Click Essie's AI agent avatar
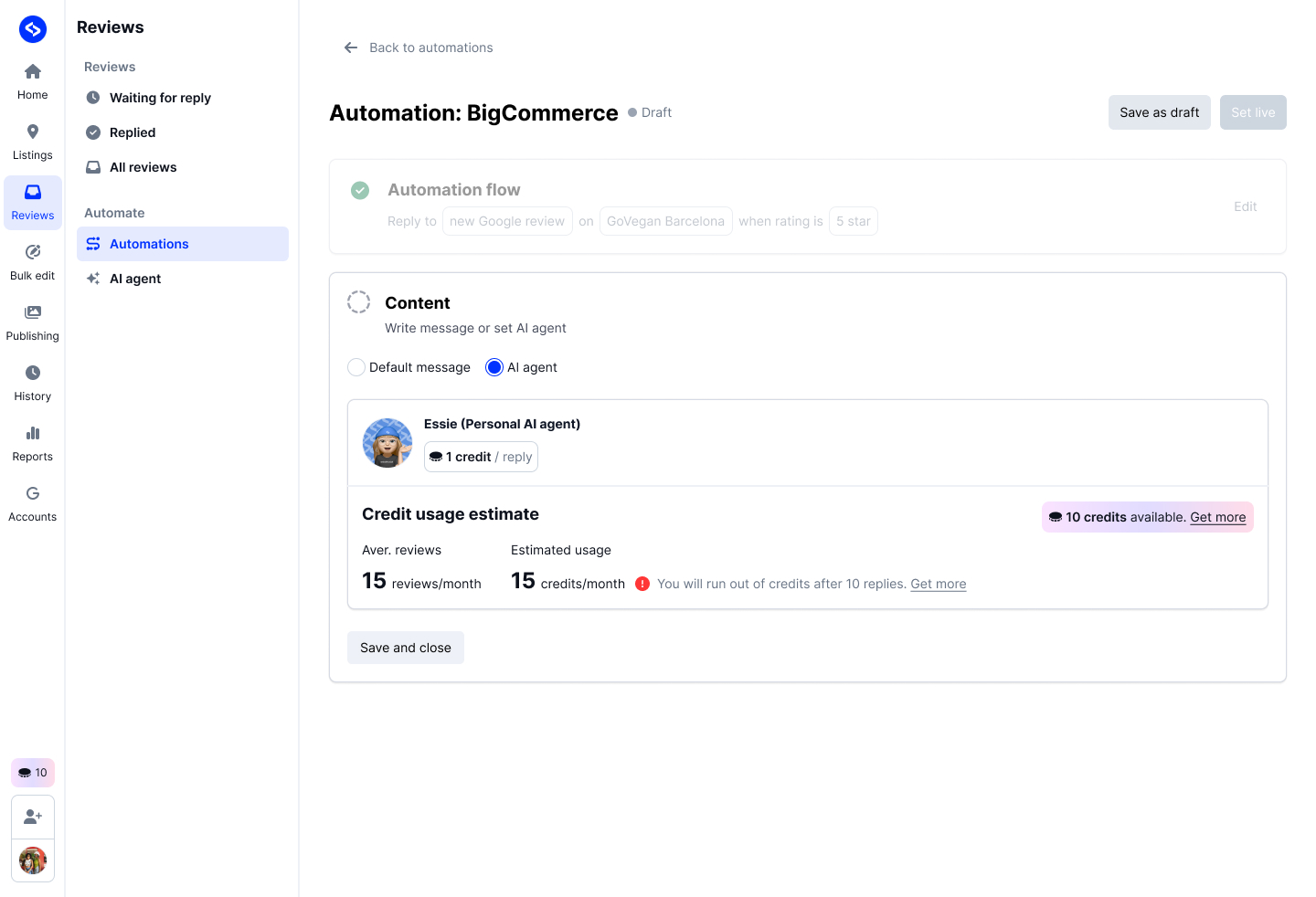 pos(387,443)
